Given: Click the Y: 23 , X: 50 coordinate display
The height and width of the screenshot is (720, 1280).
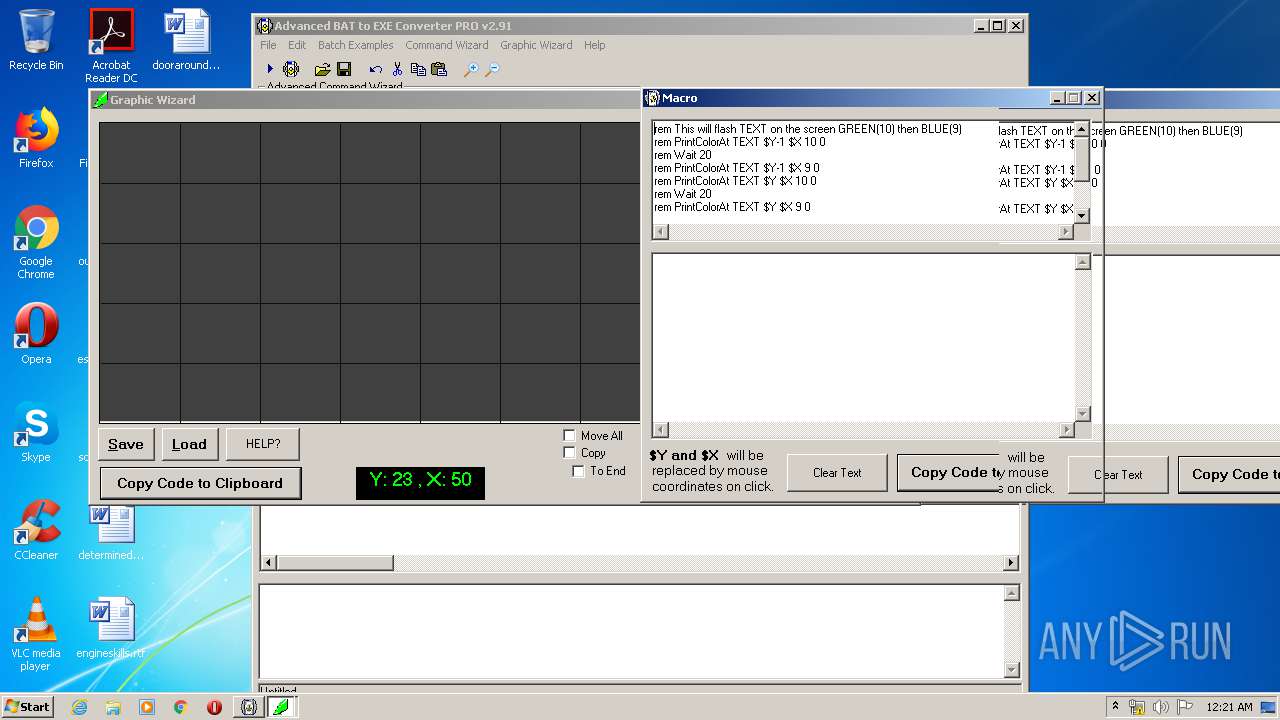Looking at the screenshot, I should (x=420, y=482).
